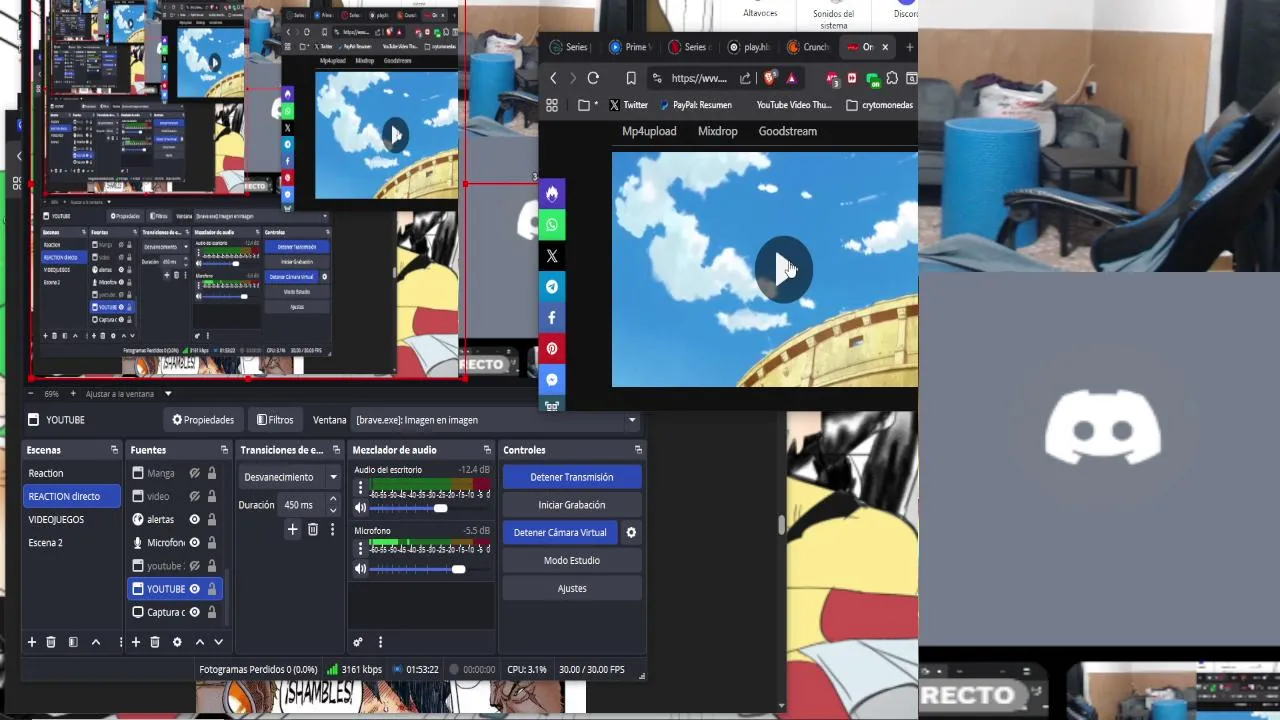Screen dimensions: 1280x720
Task: Click Telegram share icon in browser preview
Action: click(x=552, y=287)
